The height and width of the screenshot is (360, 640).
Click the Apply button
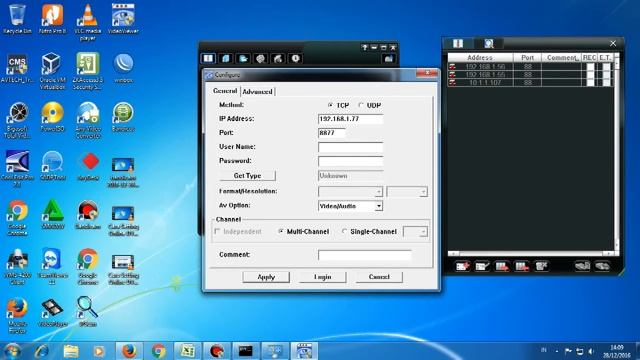266,277
